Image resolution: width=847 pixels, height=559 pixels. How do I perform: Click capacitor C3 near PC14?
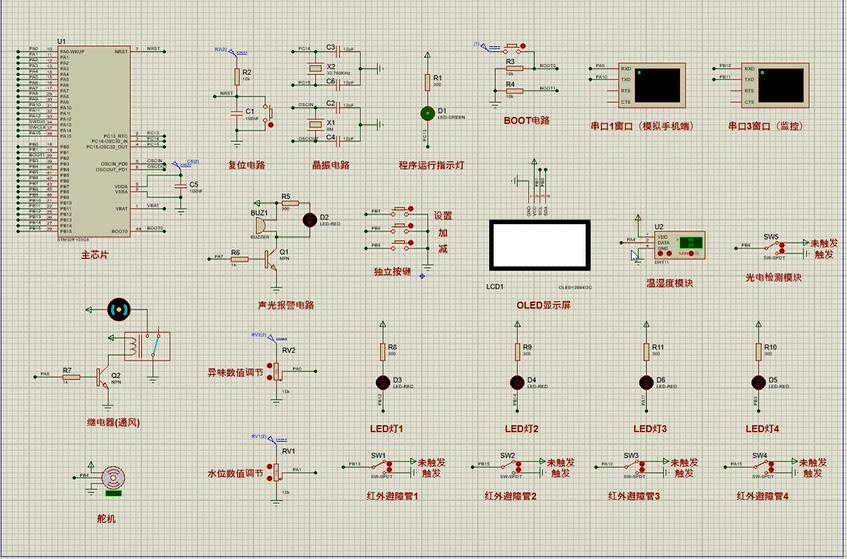[x=338, y=51]
